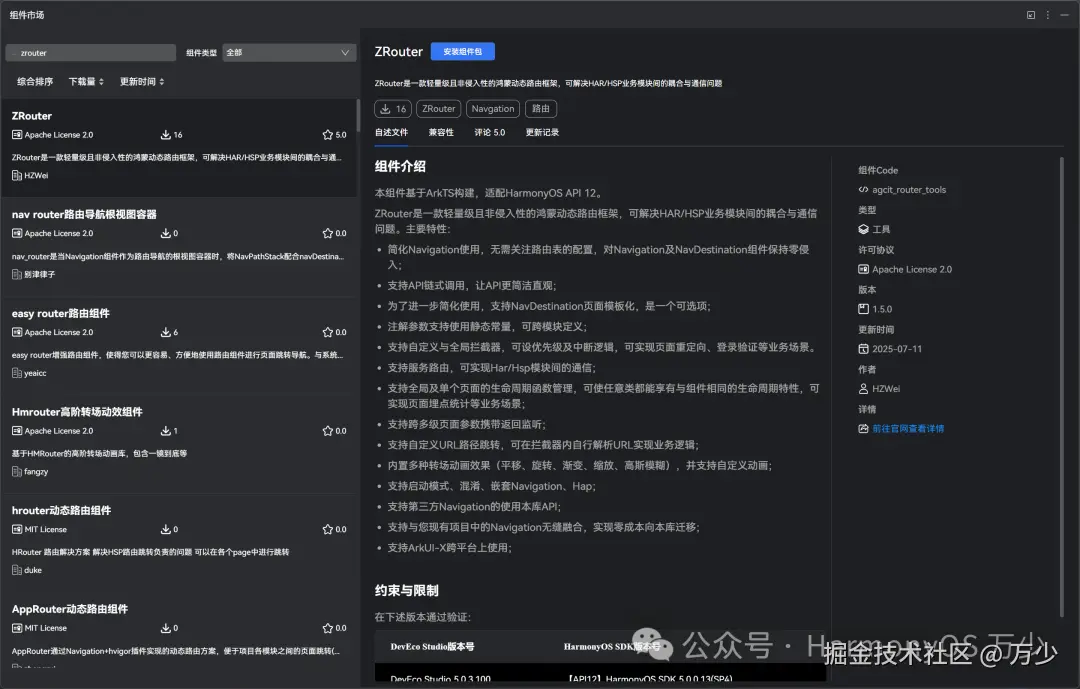Click author icon beside yeaicc
1080x689 pixels.
(17, 373)
